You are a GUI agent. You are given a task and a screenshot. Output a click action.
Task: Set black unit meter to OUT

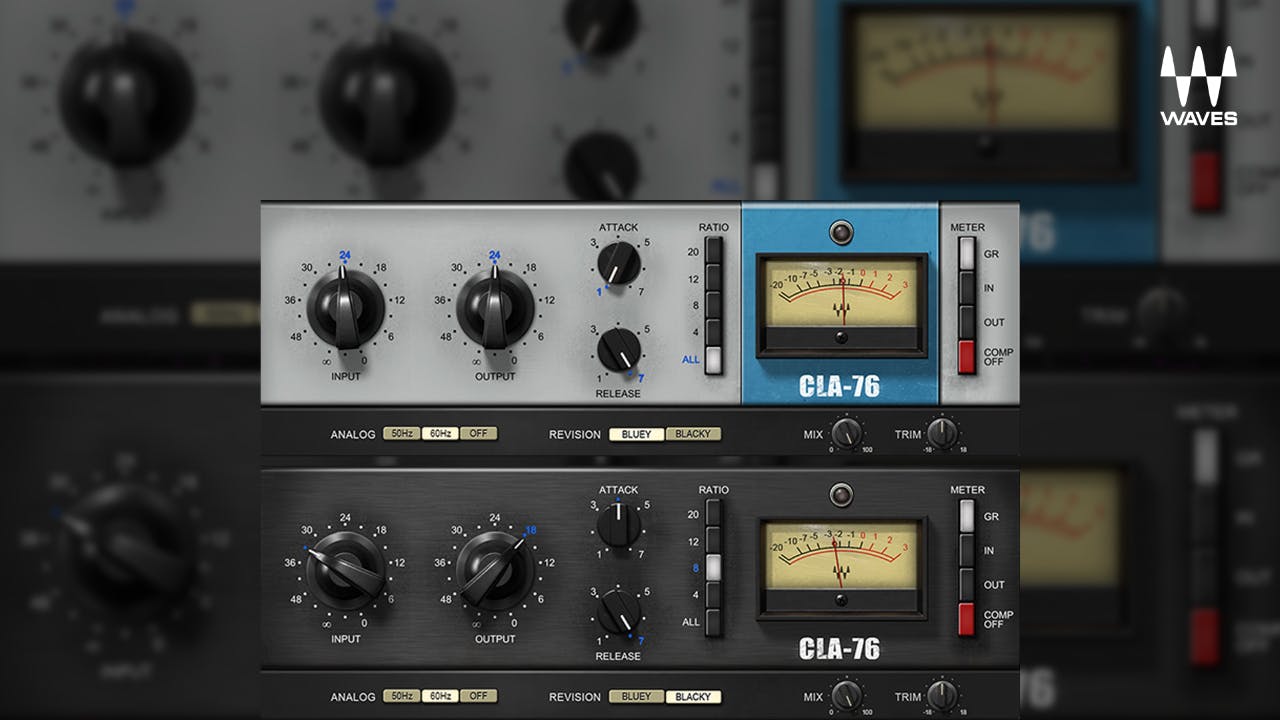coord(966,584)
